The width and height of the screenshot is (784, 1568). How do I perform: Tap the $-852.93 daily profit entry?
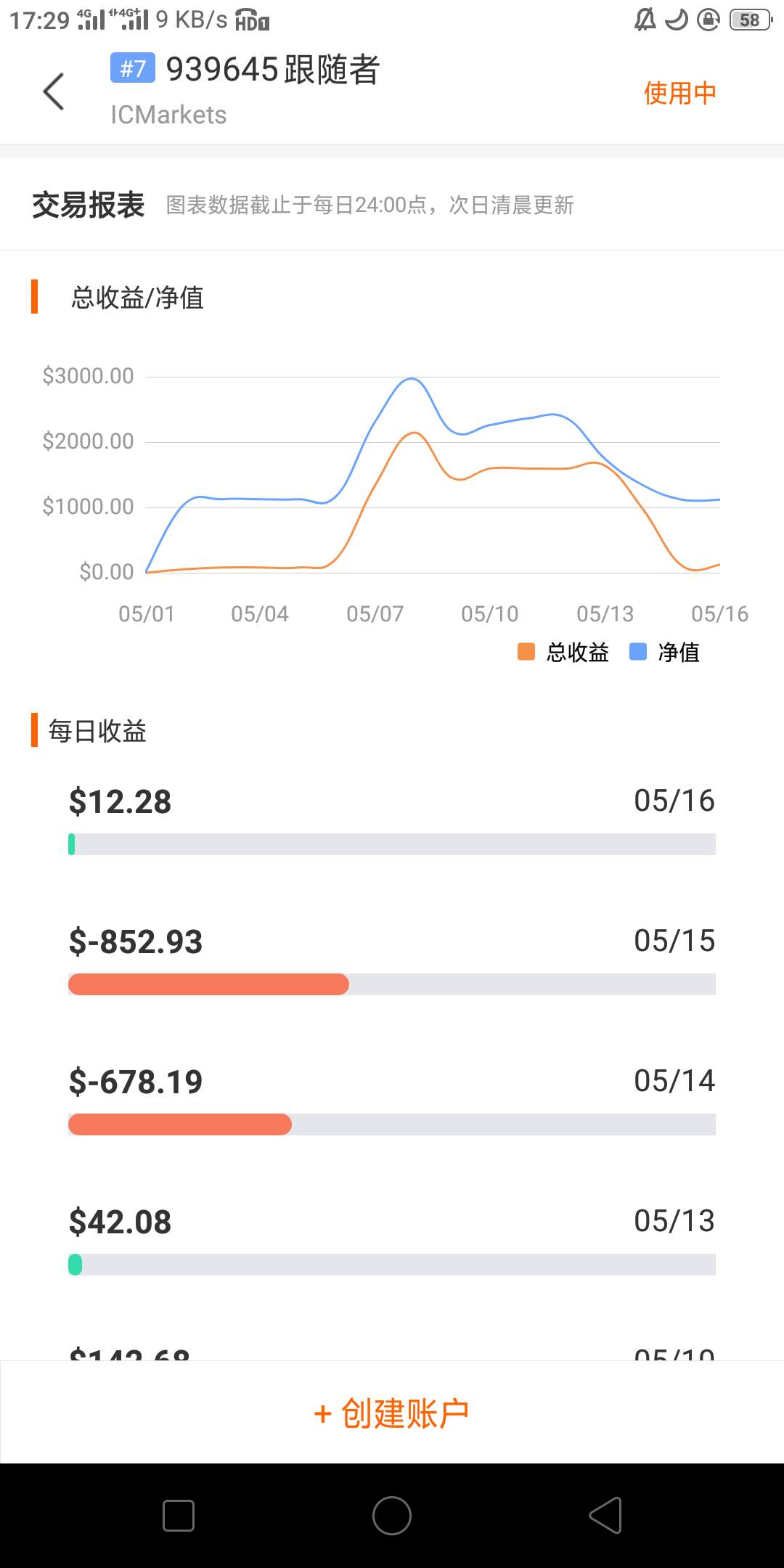136,942
